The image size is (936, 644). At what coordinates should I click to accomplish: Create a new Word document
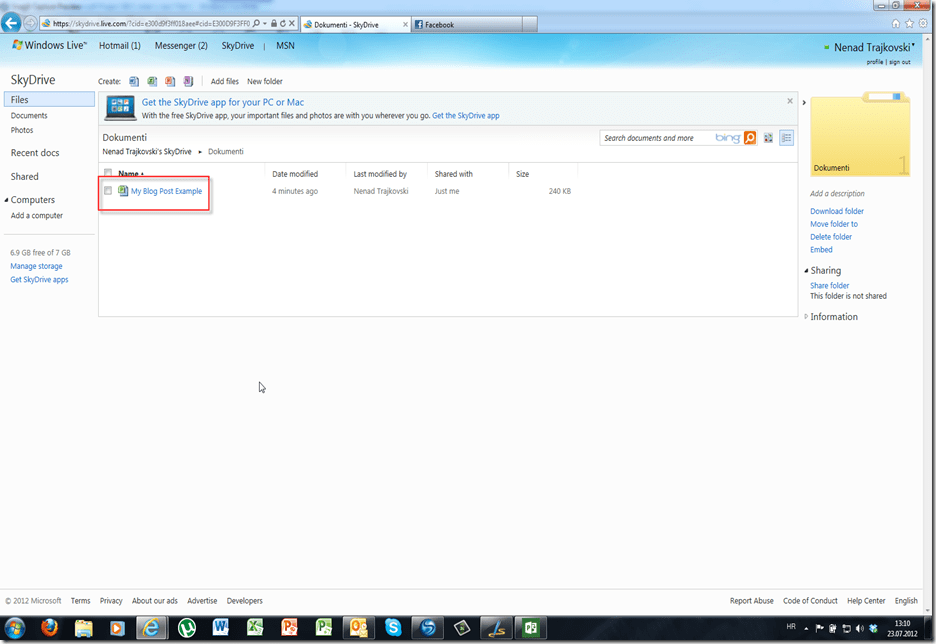(134, 81)
